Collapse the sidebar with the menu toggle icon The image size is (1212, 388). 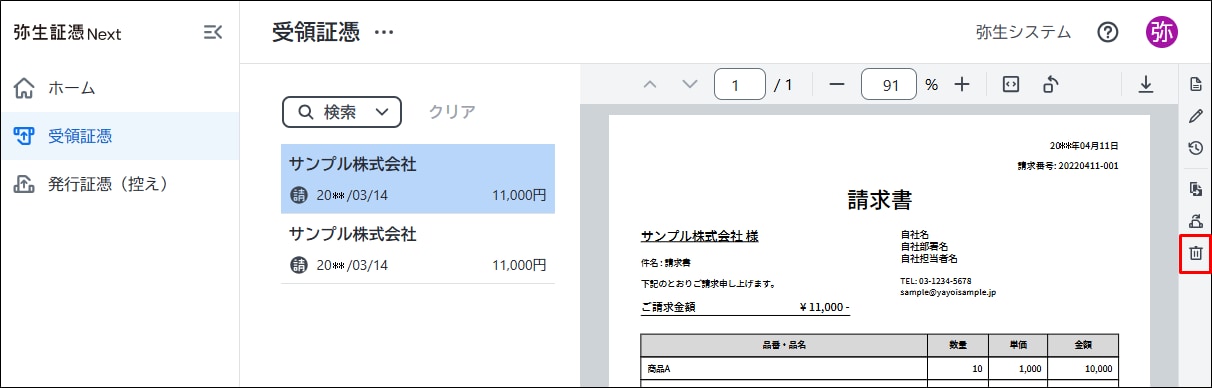click(x=212, y=33)
